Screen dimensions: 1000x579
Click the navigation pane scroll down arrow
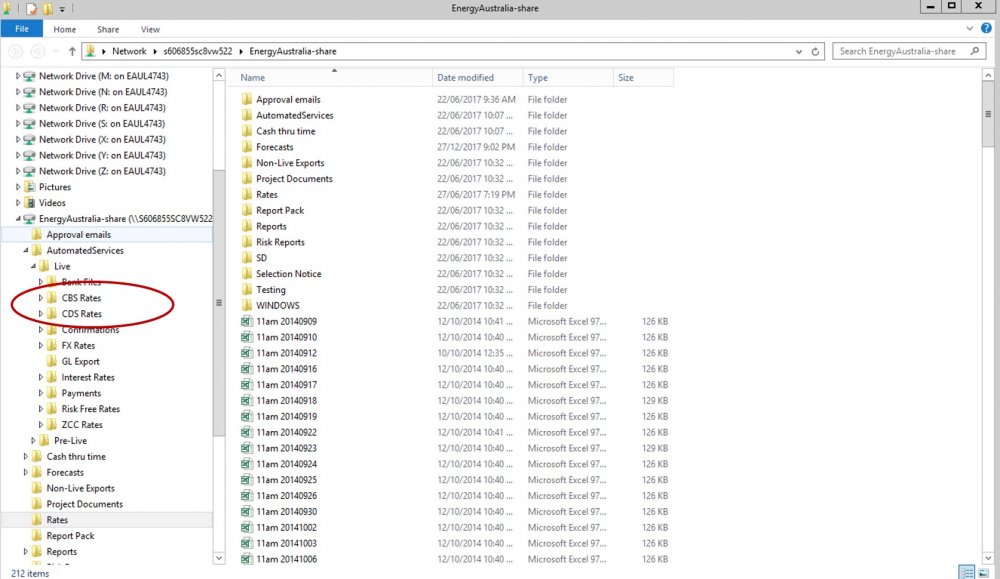219,558
